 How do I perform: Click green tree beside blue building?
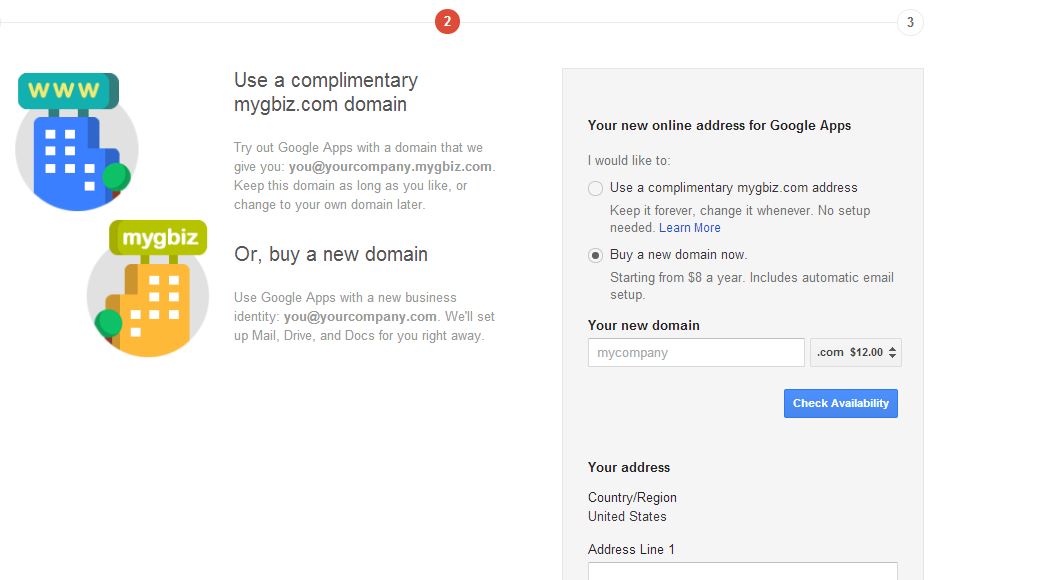click(117, 177)
